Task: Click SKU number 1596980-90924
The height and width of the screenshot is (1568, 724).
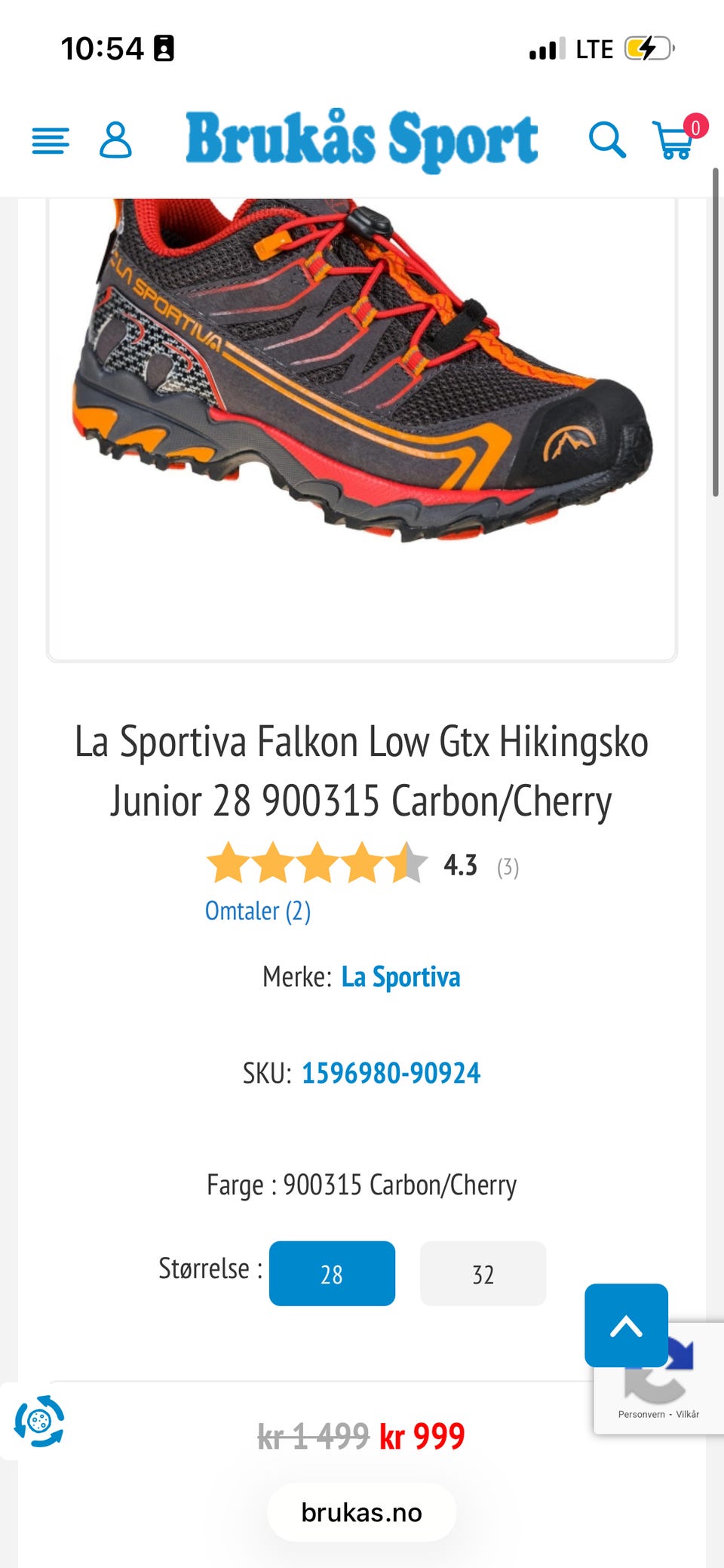Action: pyautogui.click(x=391, y=1072)
